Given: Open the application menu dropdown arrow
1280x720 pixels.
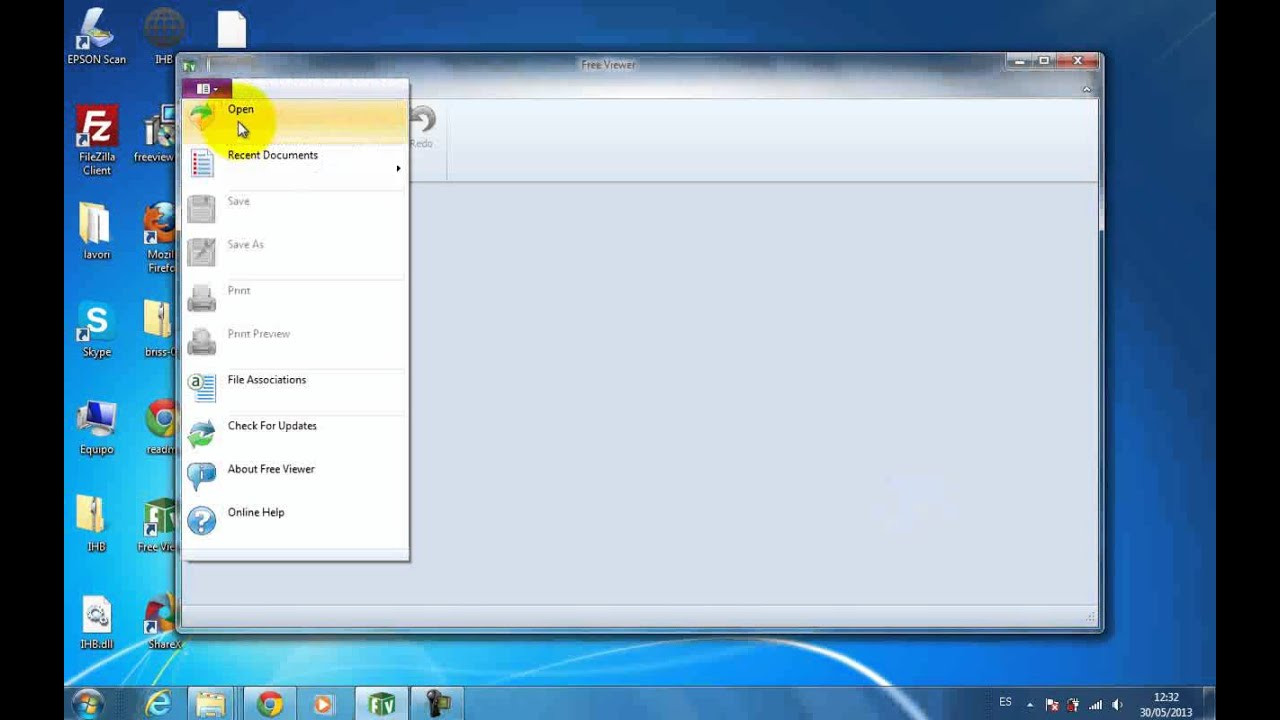Looking at the screenshot, I should coord(214,88).
